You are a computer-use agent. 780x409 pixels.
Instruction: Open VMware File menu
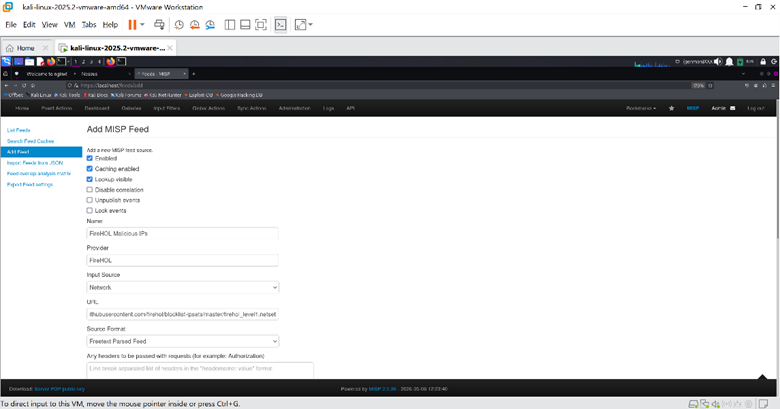11,25
